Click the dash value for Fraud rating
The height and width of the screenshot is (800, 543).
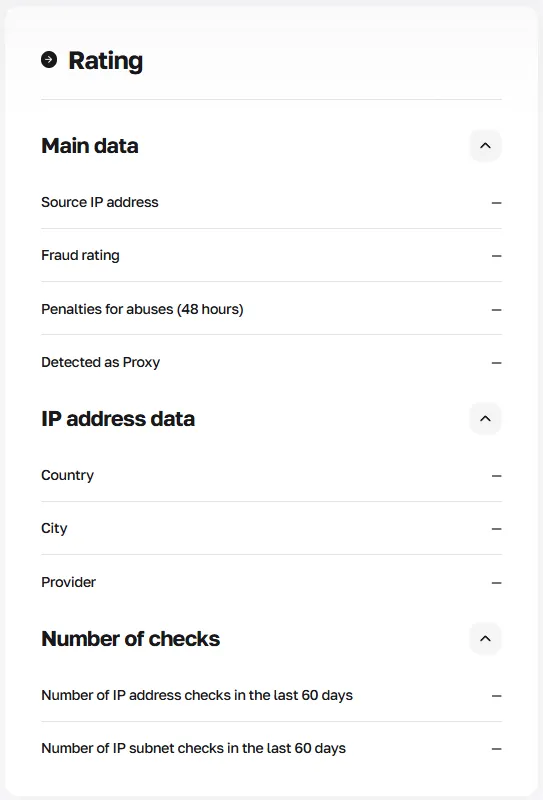point(497,256)
